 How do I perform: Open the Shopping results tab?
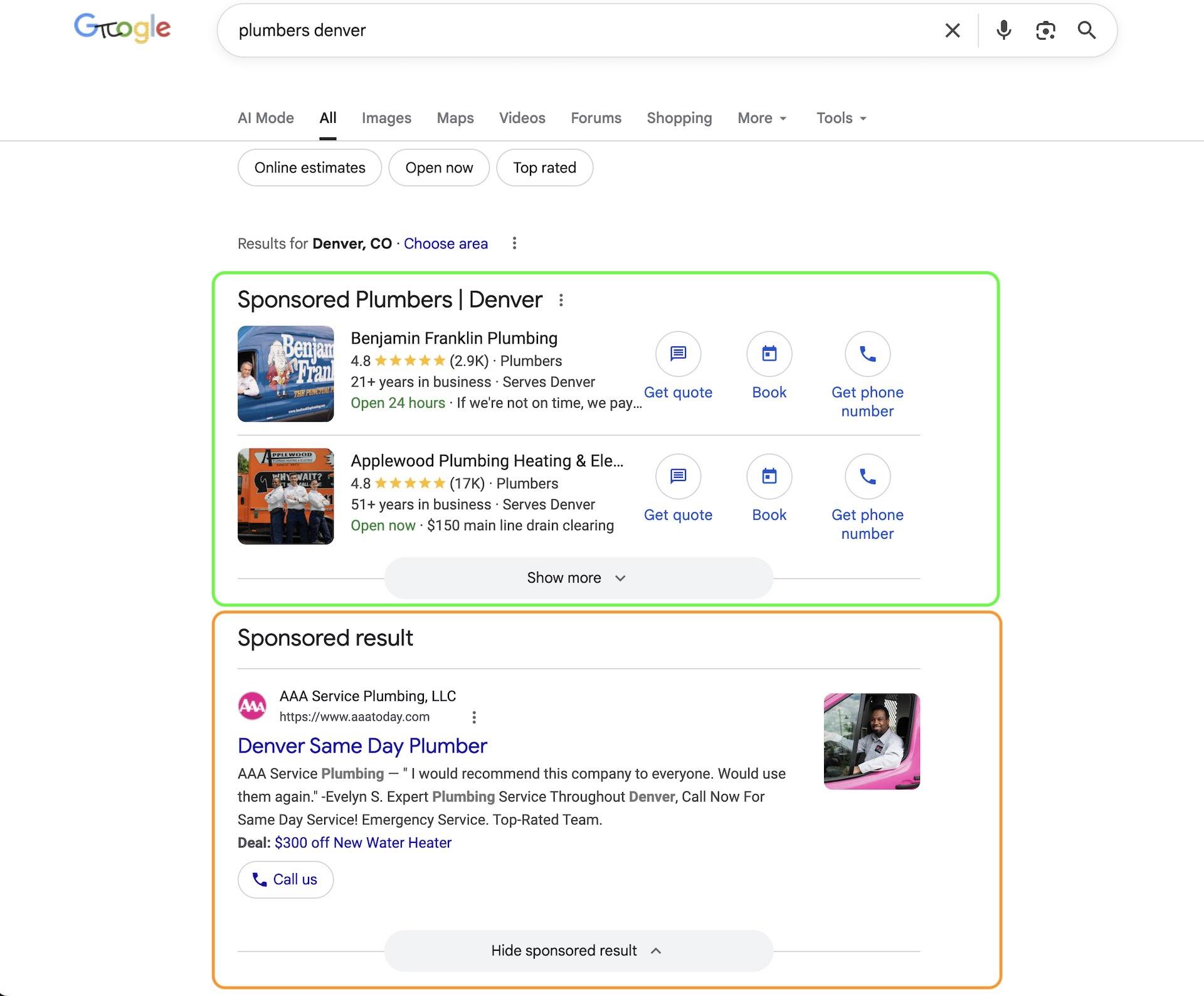(679, 118)
